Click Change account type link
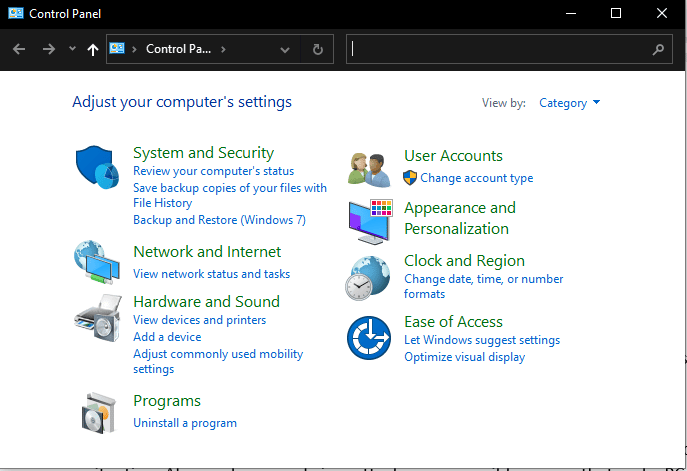 click(x=476, y=178)
